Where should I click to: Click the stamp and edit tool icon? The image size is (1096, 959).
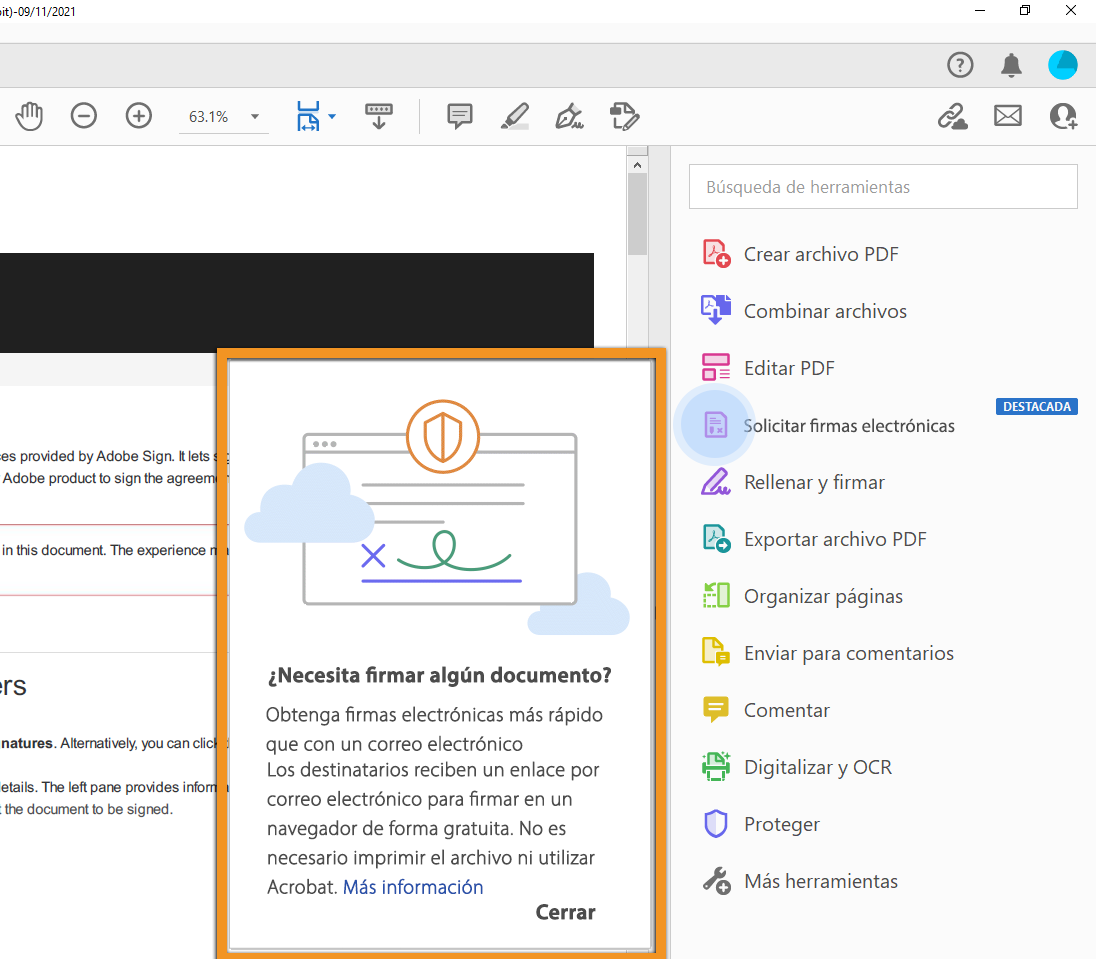pos(624,116)
